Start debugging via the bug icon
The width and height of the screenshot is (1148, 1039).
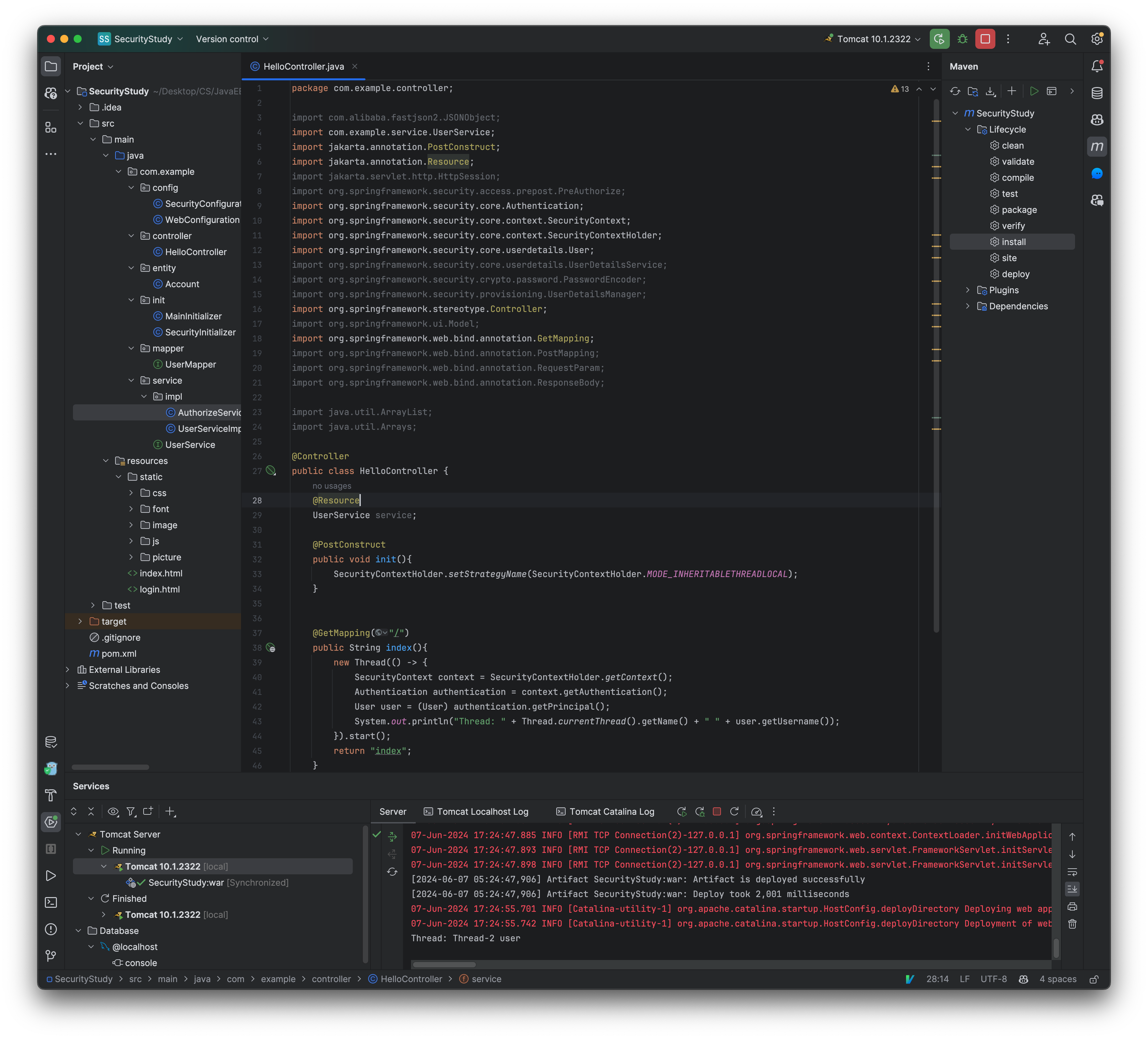pos(962,39)
